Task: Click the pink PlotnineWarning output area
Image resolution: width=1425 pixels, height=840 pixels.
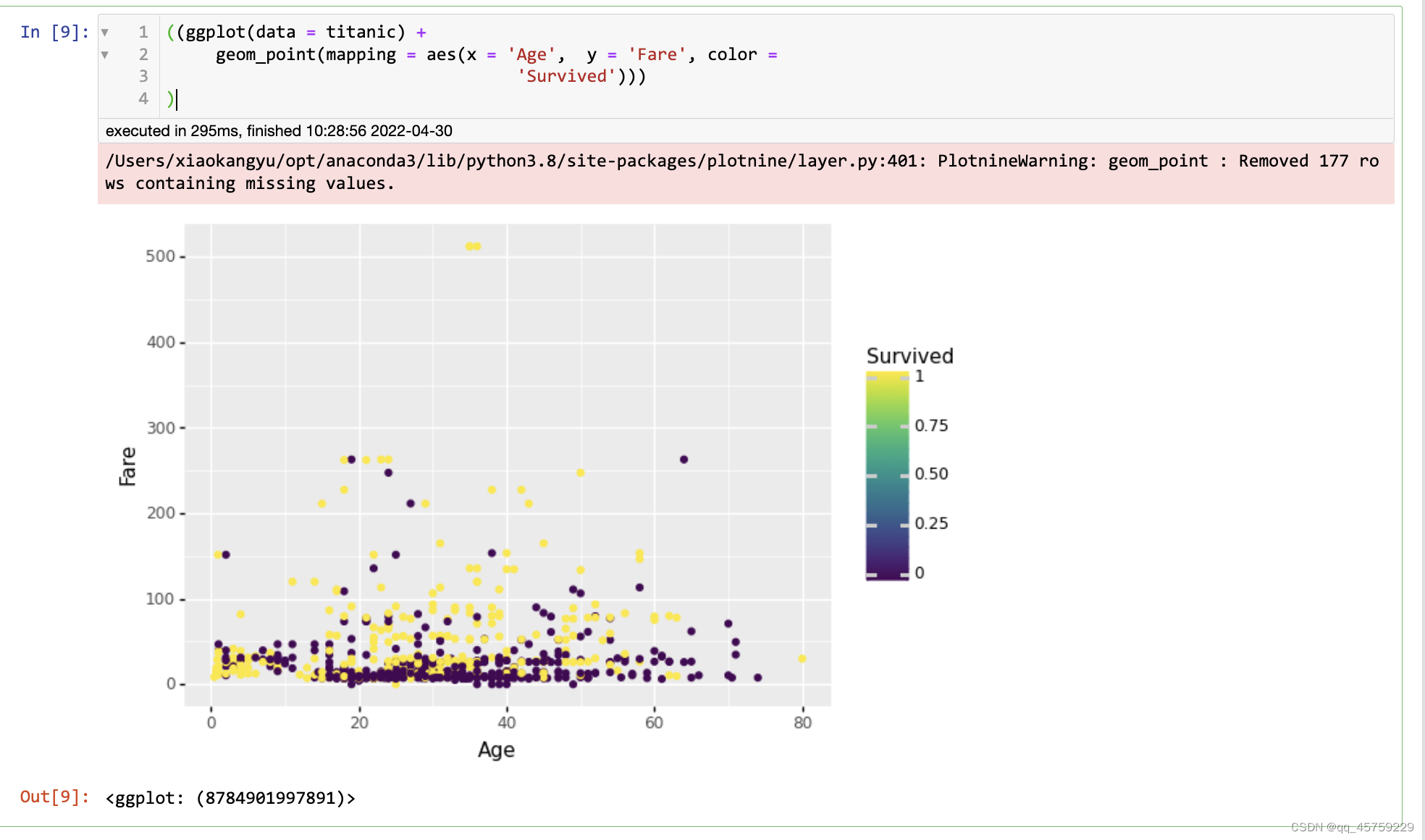Action: 746,173
